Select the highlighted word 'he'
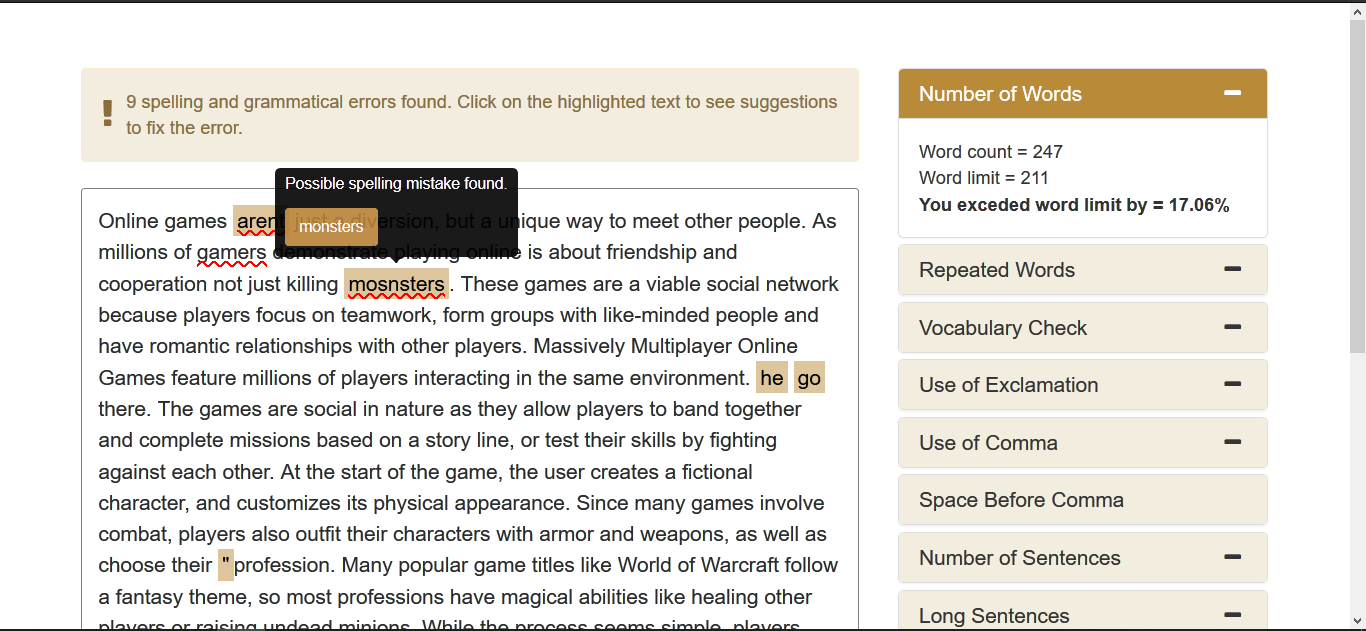Image resolution: width=1366 pixels, height=631 pixels. point(771,377)
